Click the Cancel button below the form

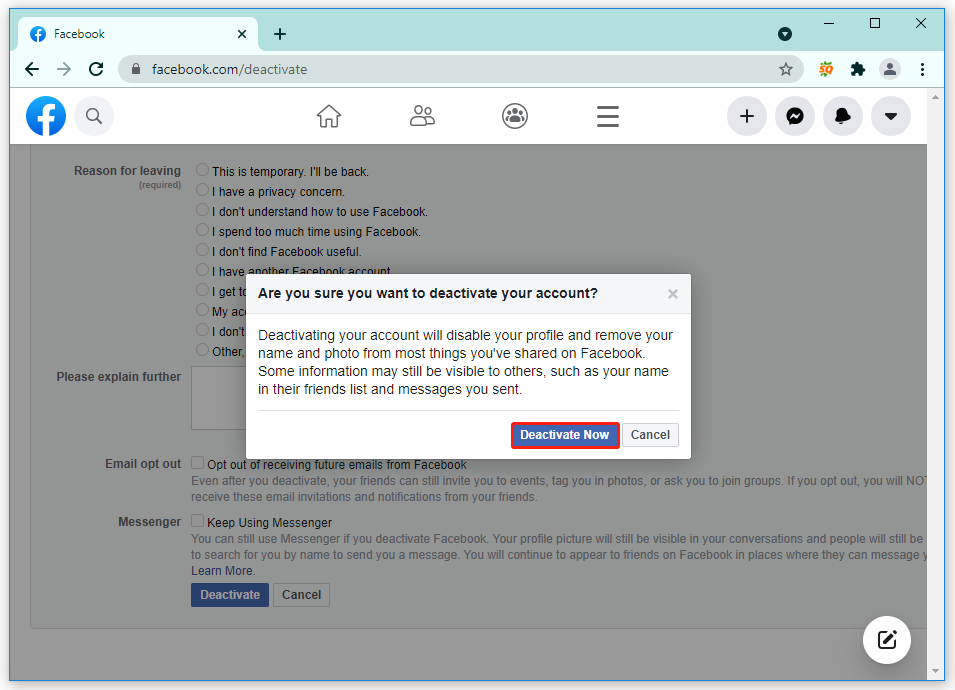coord(301,595)
